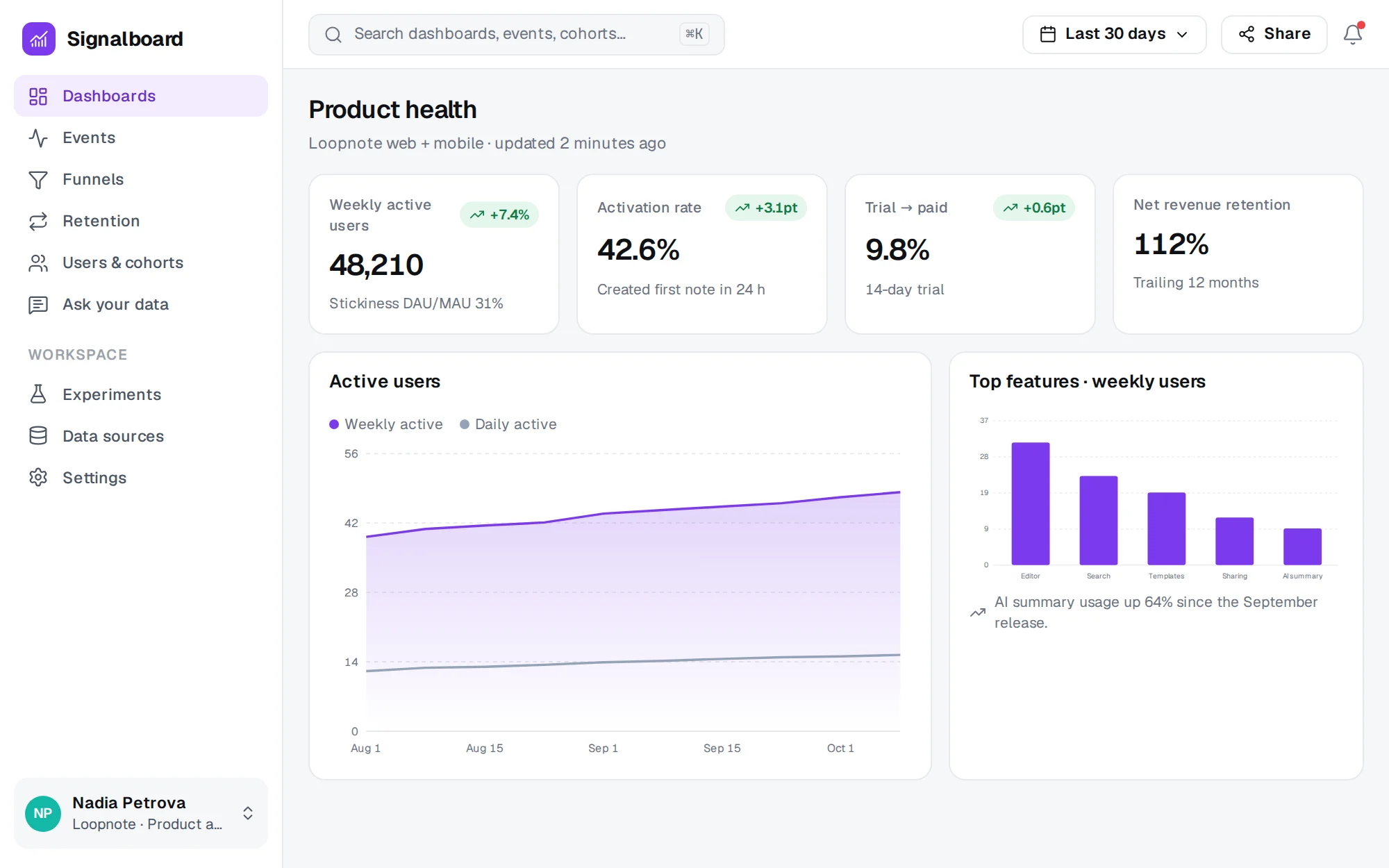
Task: Click the Share button
Action: (x=1274, y=34)
